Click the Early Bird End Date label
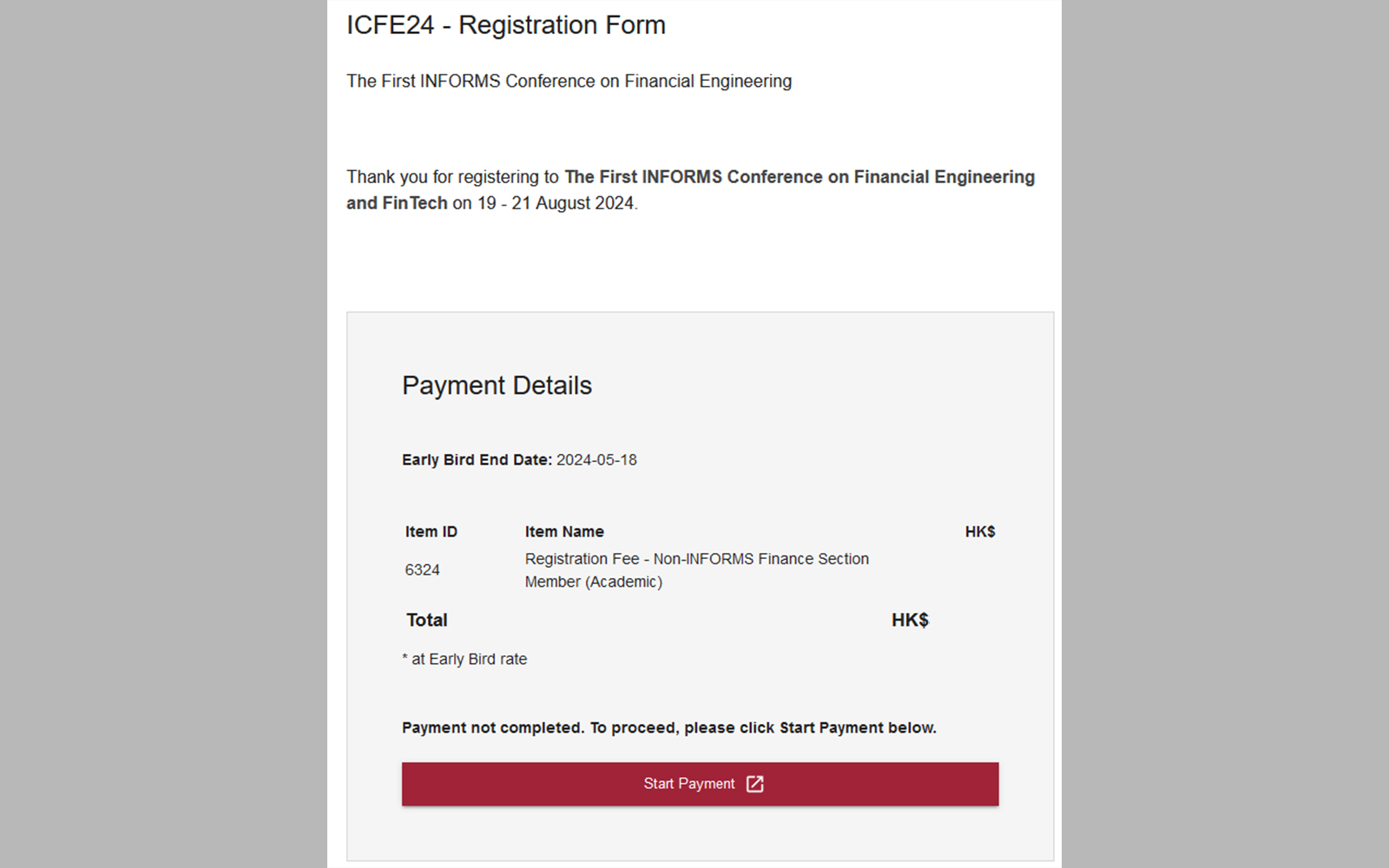1389x868 pixels. click(x=477, y=460)
